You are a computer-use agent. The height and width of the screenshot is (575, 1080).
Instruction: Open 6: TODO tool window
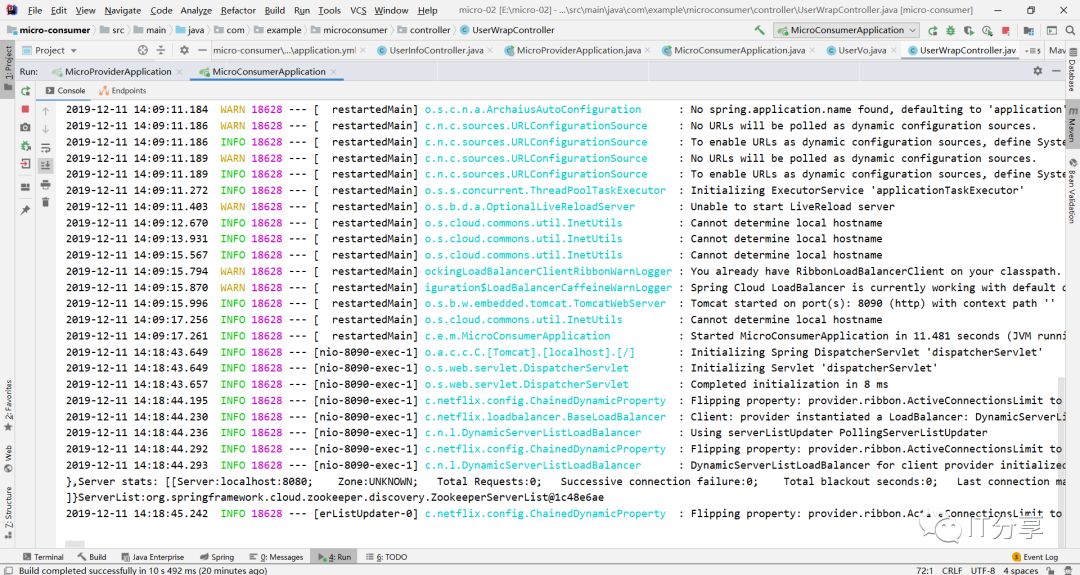pos(386,557)
